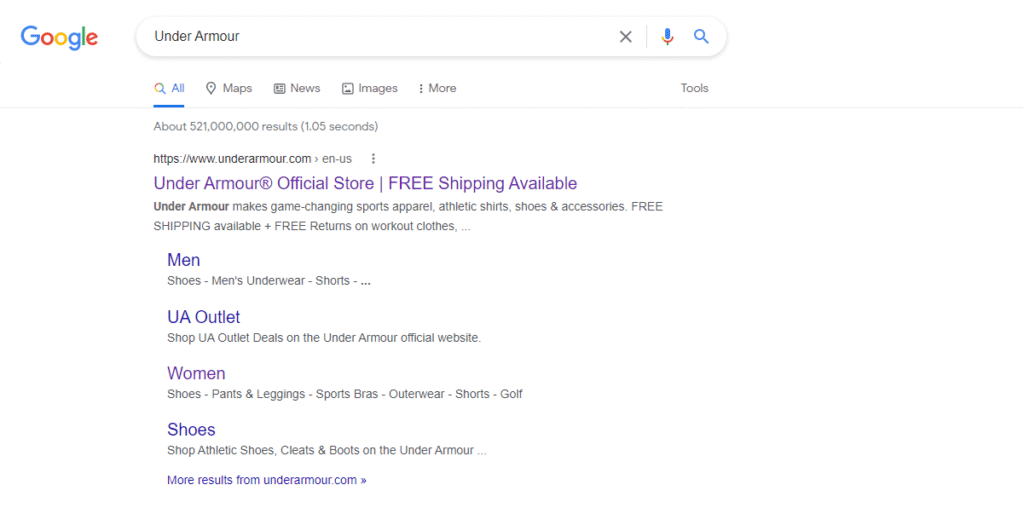Open the three-dot menu beside the underarmour.com URL
Viewport: 1024px width, 508px height.
click(374, 159)
